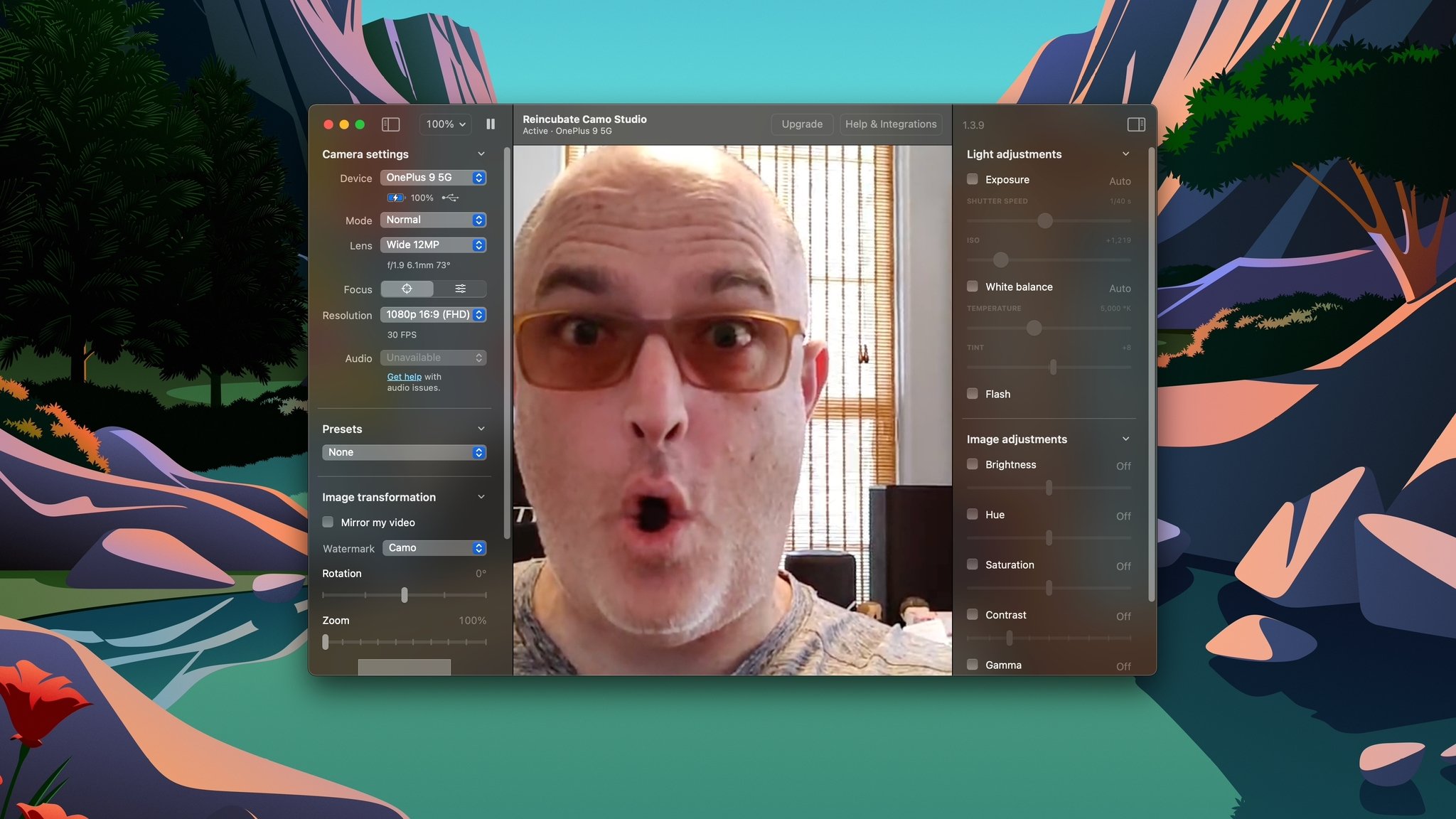Click the Upgrade button in toolbar
The height and width of the screenshot is (819, 1456).
tap(801, 124)
